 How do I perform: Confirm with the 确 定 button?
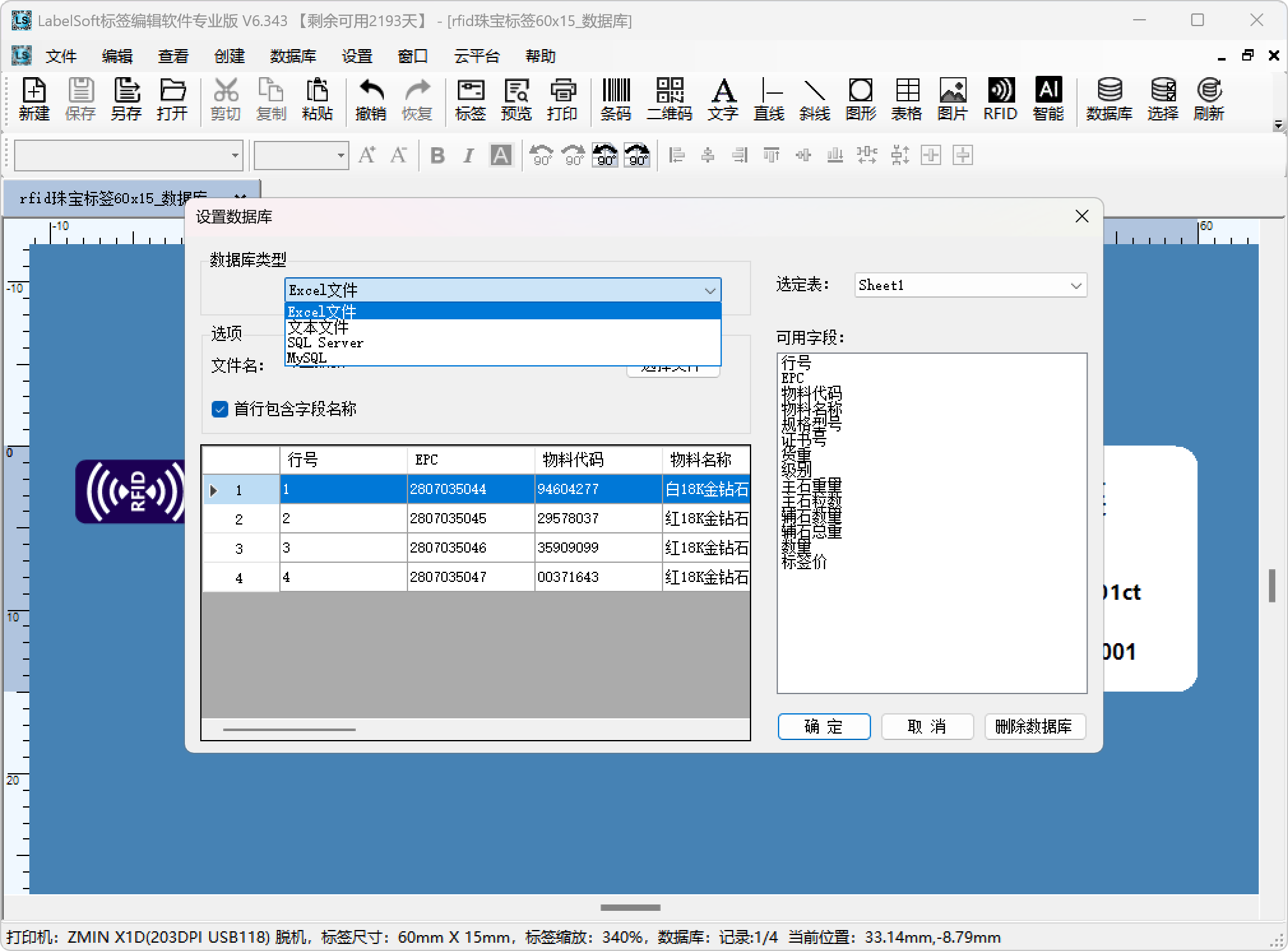click(x=824, y=727)
